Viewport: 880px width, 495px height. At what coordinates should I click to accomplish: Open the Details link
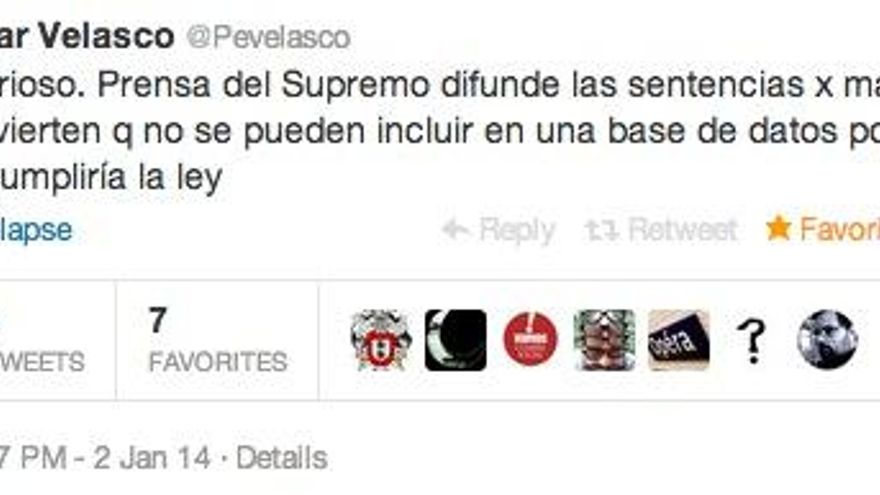[282, 458]
